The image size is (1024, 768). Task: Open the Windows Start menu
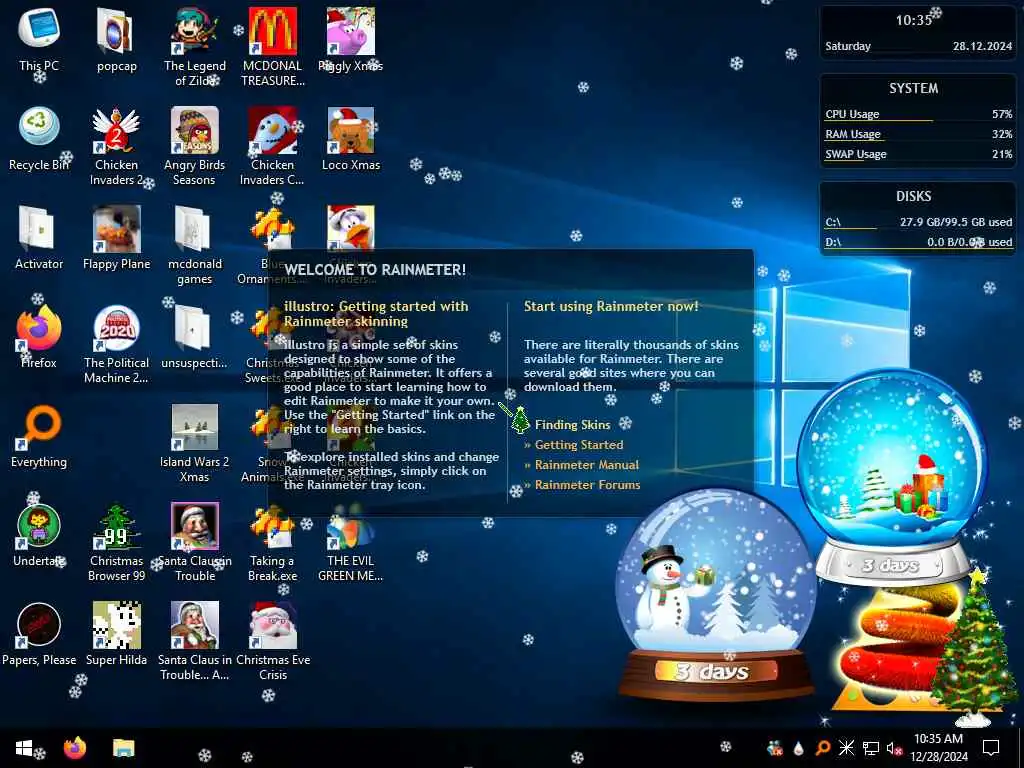(x=24, y=748)
